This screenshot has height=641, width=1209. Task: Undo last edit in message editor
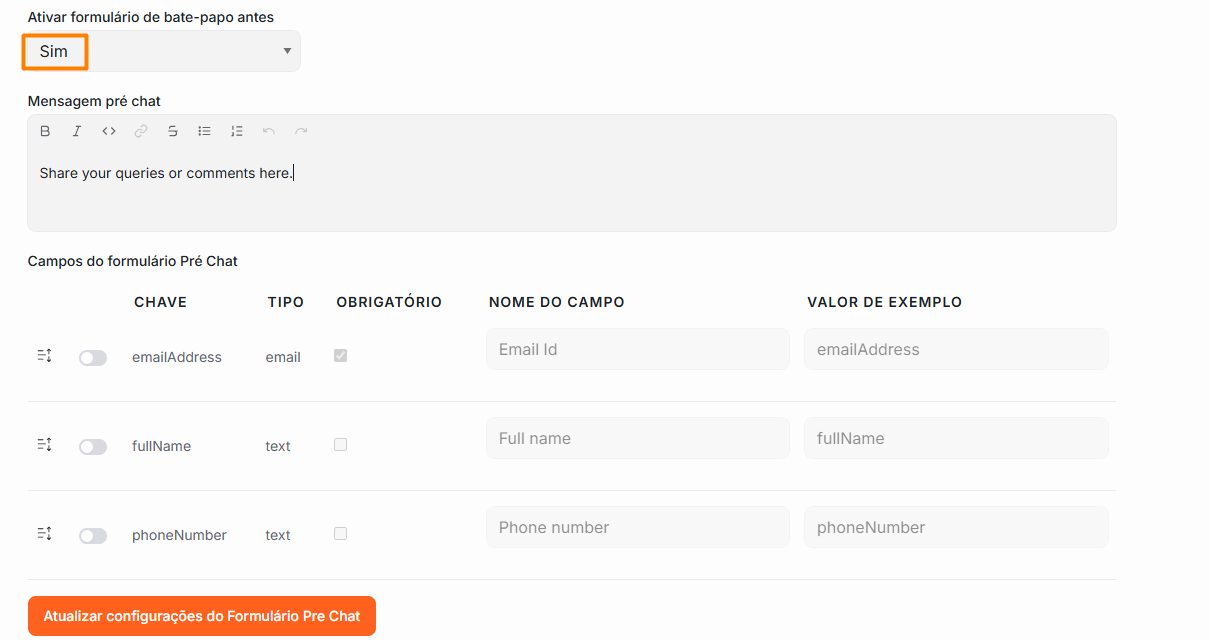coord(268,131)
